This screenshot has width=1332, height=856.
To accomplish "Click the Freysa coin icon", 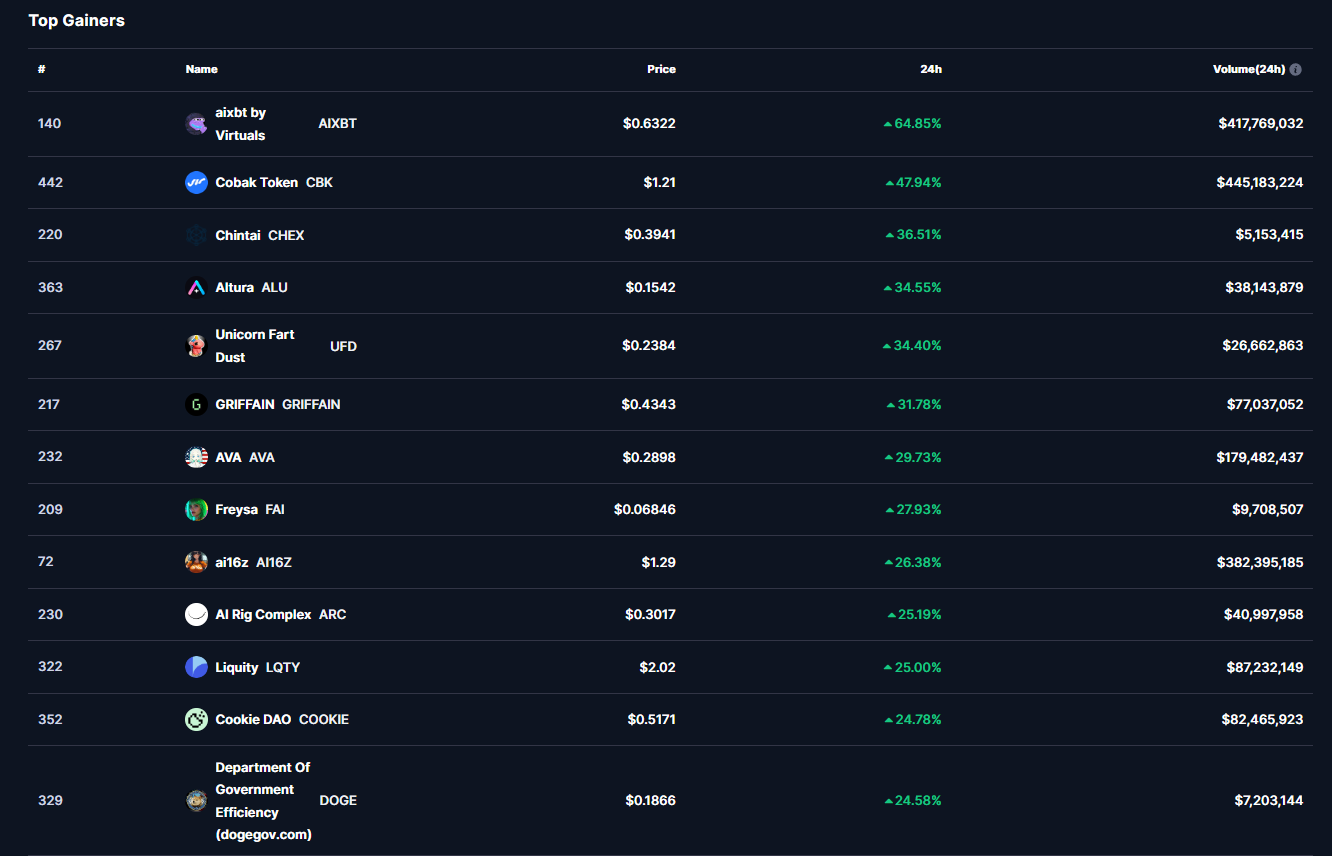I will pos(196,510).
